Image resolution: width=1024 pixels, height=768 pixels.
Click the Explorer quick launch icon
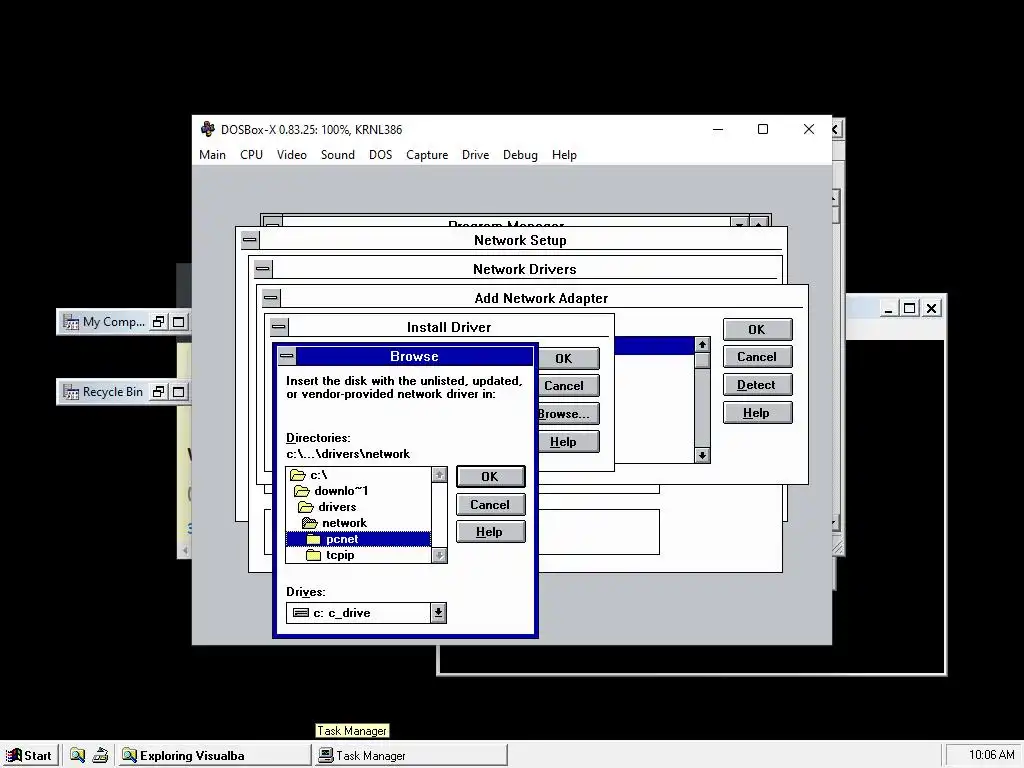78,756
